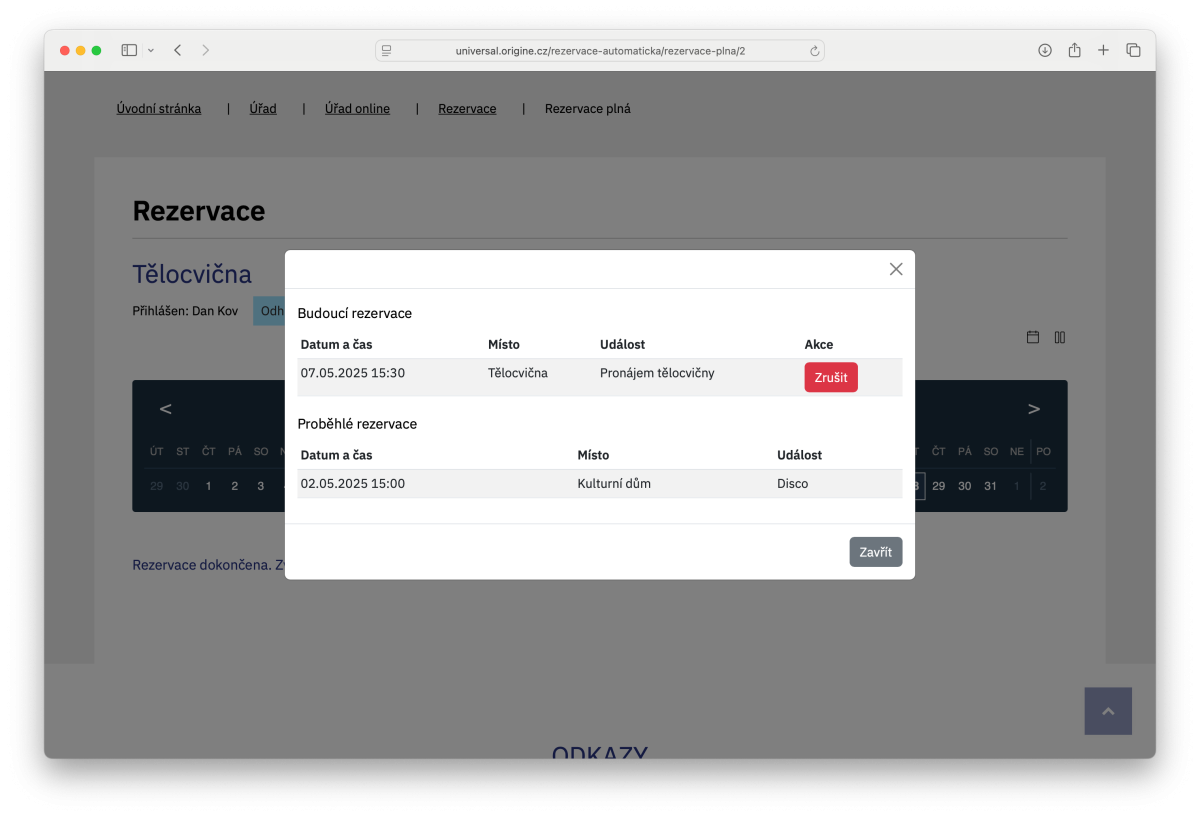Open the Úvodní stránka breadcrumb link

coord(159,109)
